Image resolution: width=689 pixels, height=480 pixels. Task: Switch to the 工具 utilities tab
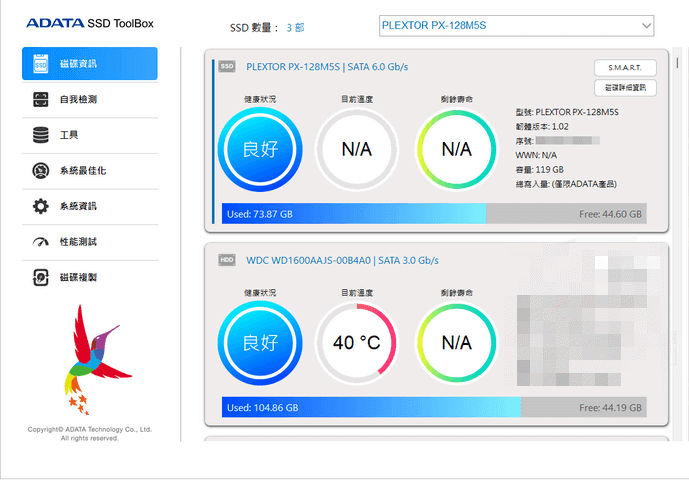point(90,135)
